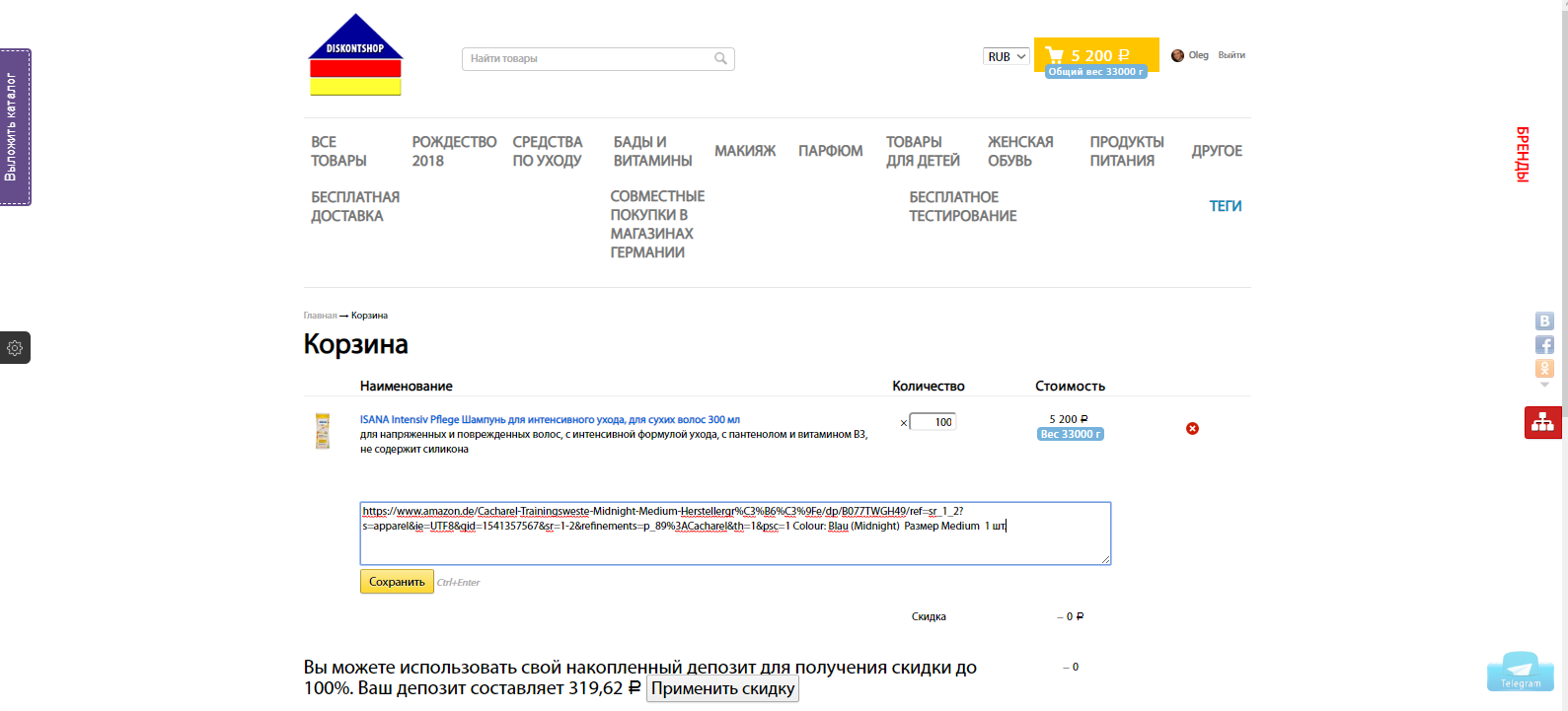Image resolution: width=1568 pixels, height=711 pixels.
Task: Share via the VK social icon
Action: point(1544,321)
